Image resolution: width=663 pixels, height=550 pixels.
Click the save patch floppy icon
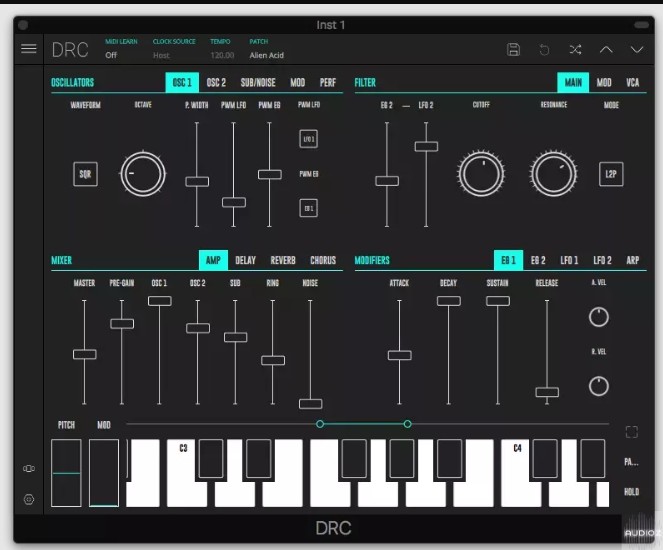513,49
